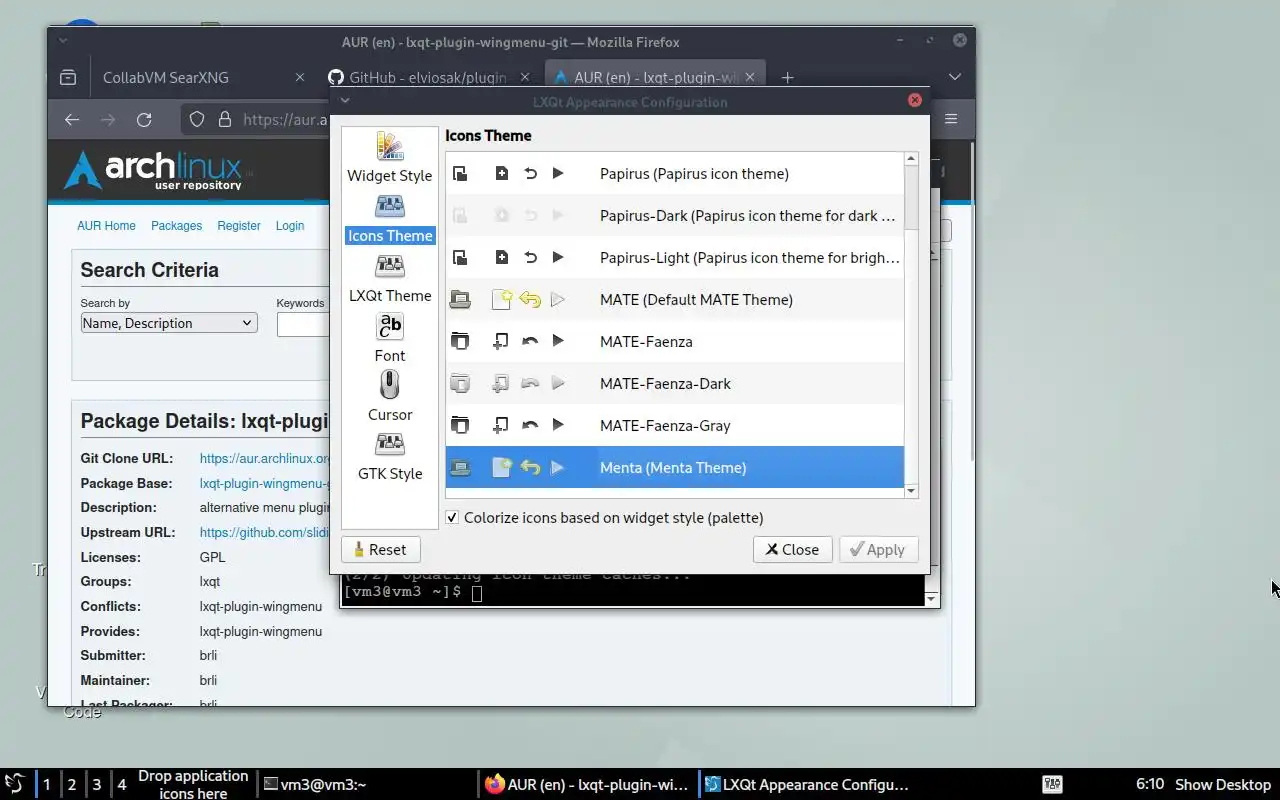Focus vm3@vm3 terminal taskbar entry
Image resolution: width=1280 pixels, height=800 pixels.
pos(368,785)
